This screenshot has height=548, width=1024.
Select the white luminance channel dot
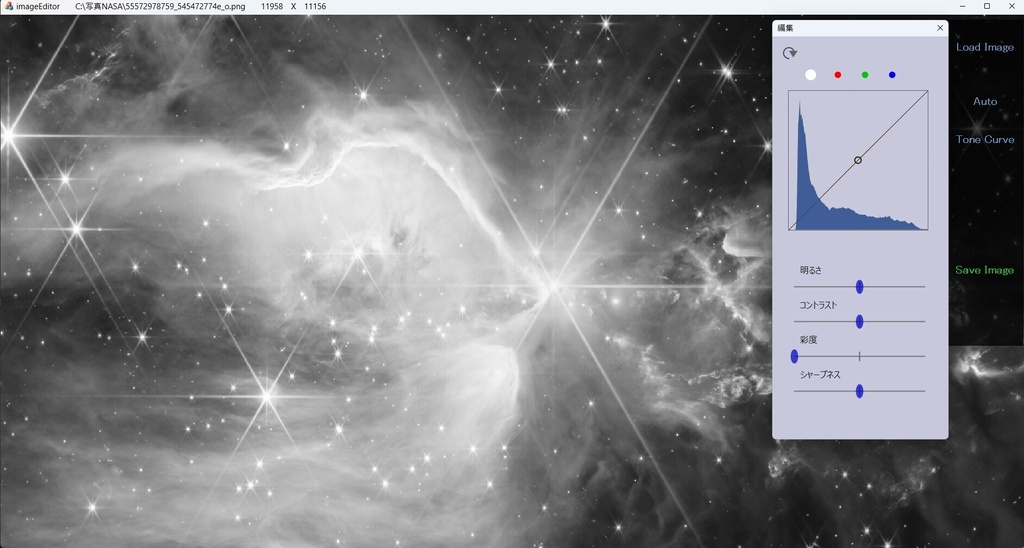[810, 75]
